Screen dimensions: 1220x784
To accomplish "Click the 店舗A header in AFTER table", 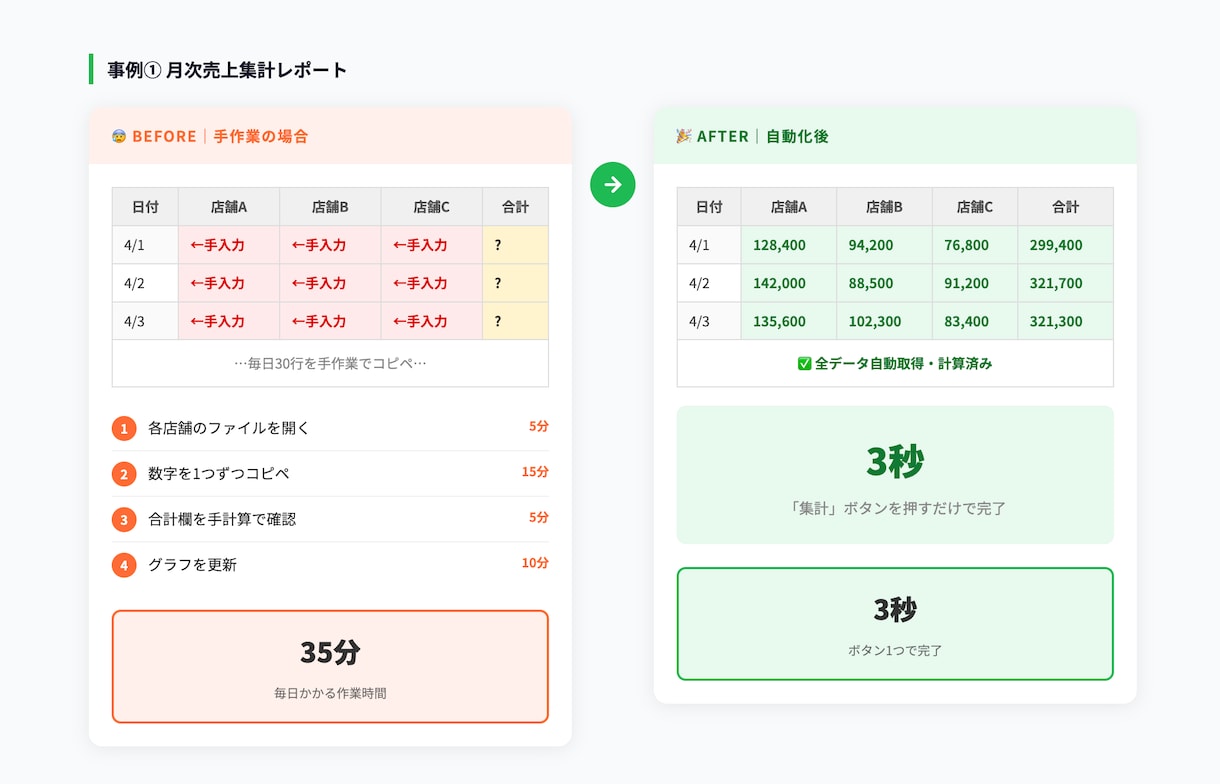I will click(x=789, y=207).
